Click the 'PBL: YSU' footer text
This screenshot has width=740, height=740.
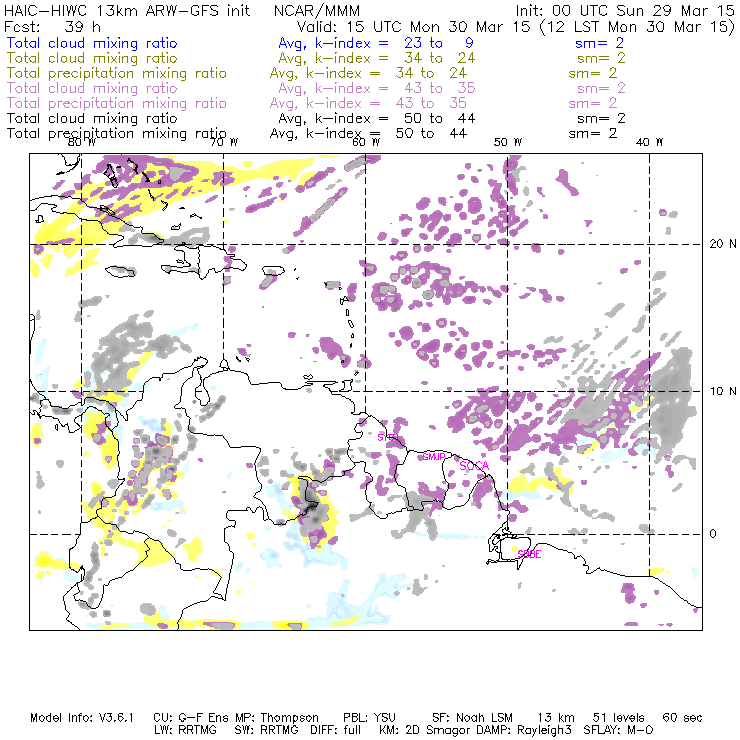click(x=370, y=718)
